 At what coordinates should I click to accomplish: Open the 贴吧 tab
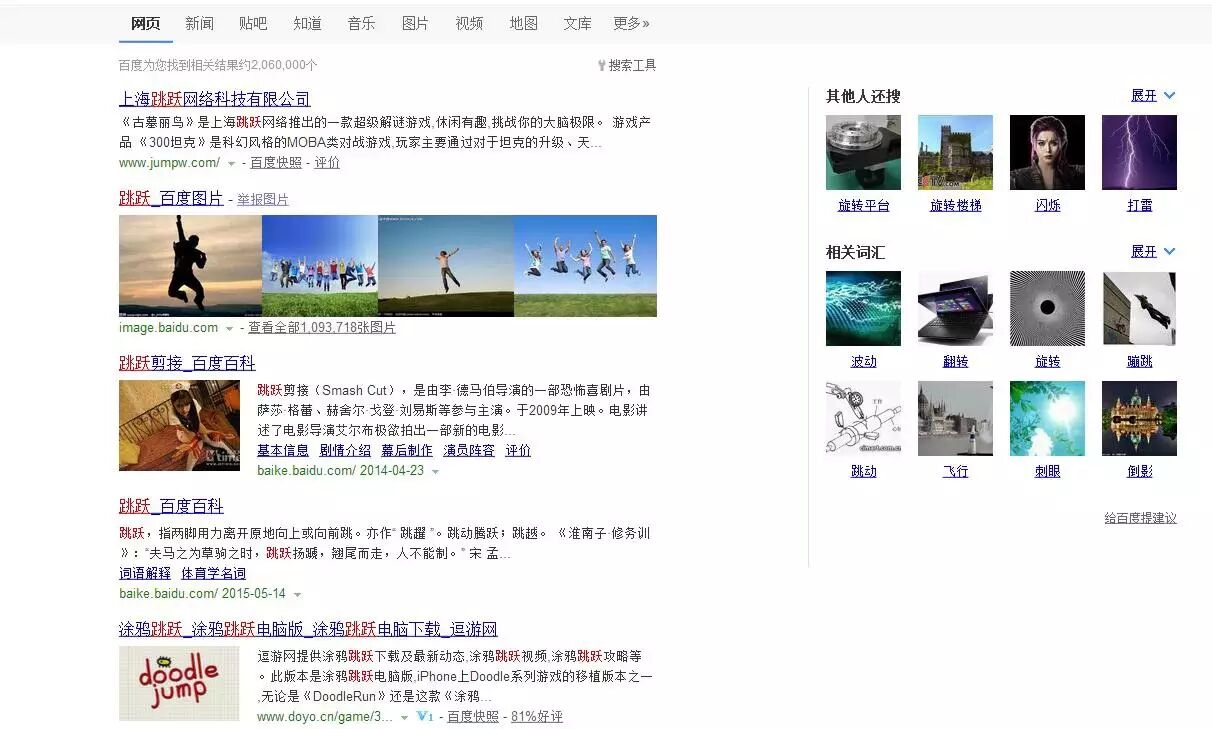pyautogui.click(x=253, y=23)
